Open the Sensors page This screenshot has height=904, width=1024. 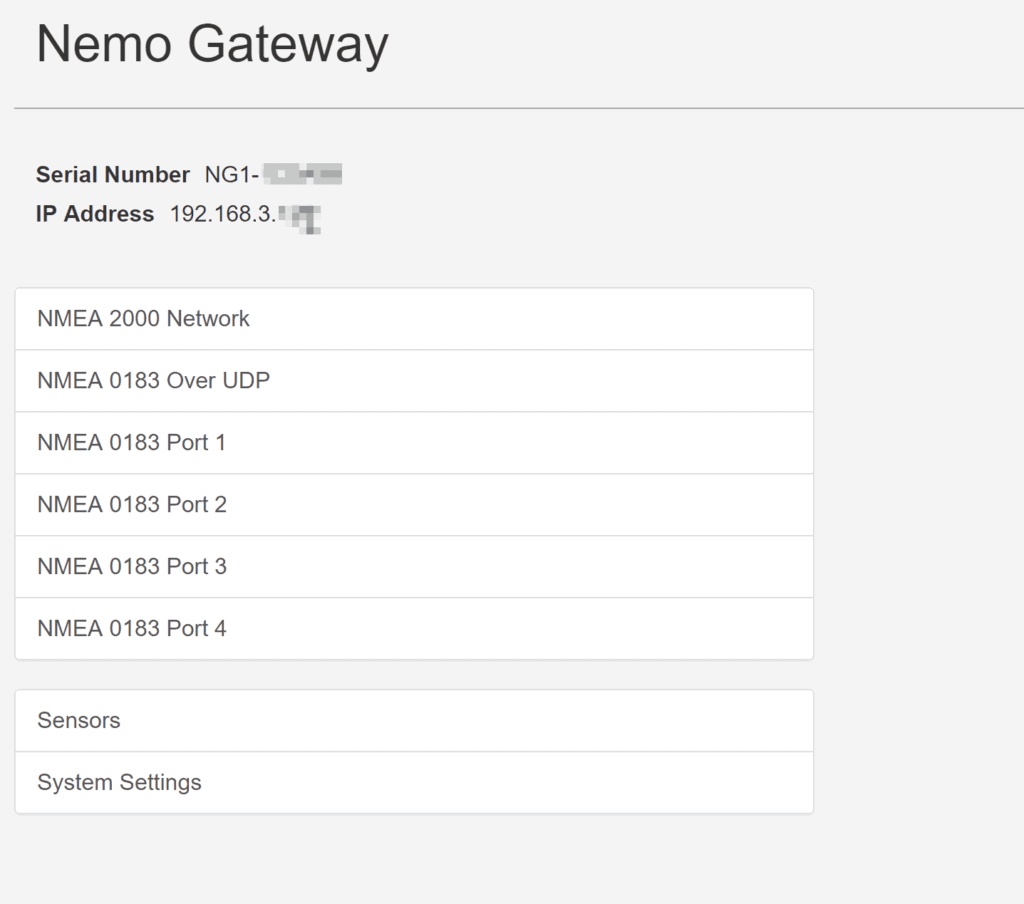coord(414,720)
